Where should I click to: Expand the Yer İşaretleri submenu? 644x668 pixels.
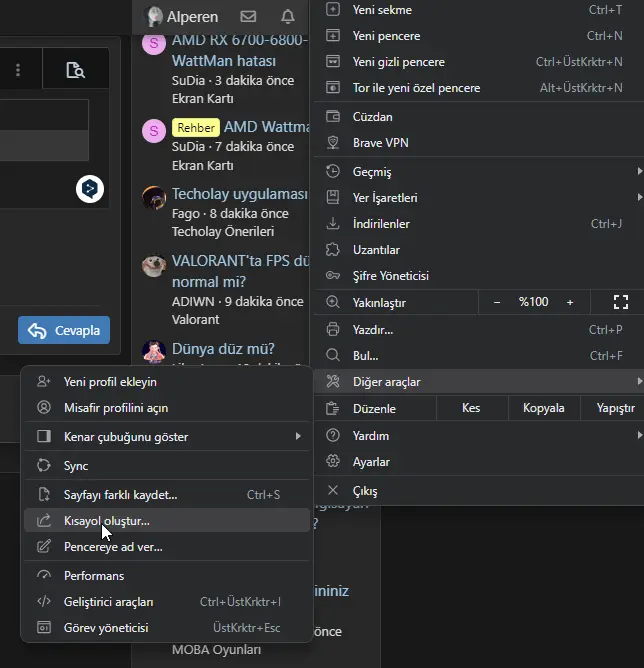click(479, 198)
